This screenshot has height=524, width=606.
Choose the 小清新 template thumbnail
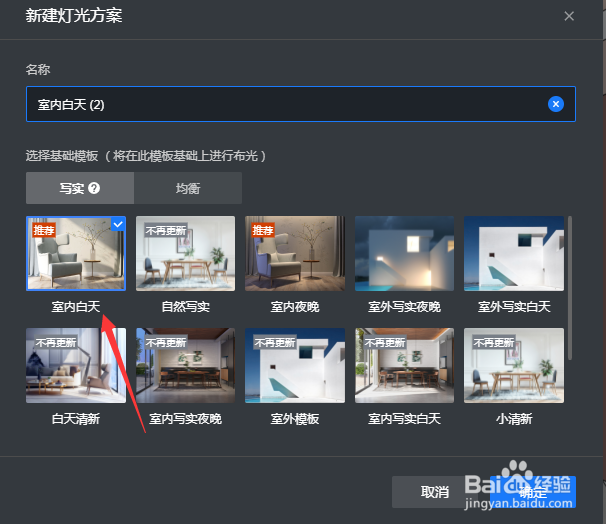[x=514, y=366]
